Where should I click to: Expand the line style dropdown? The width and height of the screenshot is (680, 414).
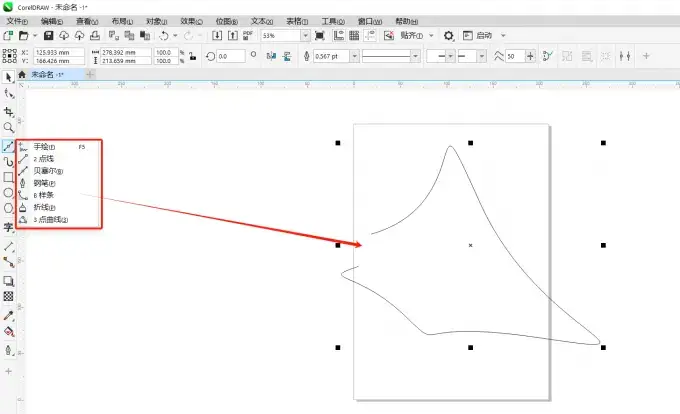(416, 57)
